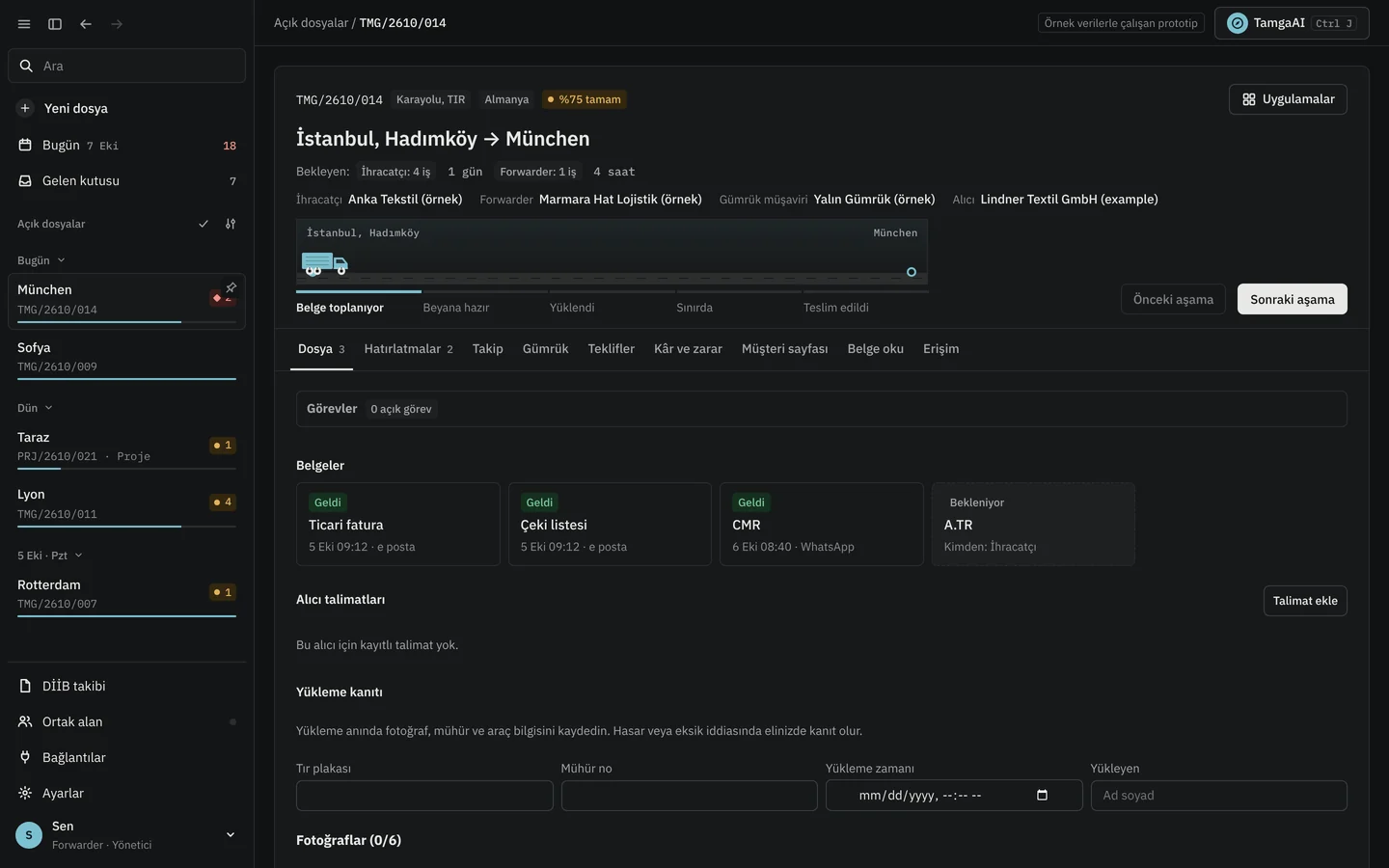The height and width of the screenshot is (868, 1389).
Task: Click the Açık dosyalar breadcrumb link
Action: (x=311, y=23)
